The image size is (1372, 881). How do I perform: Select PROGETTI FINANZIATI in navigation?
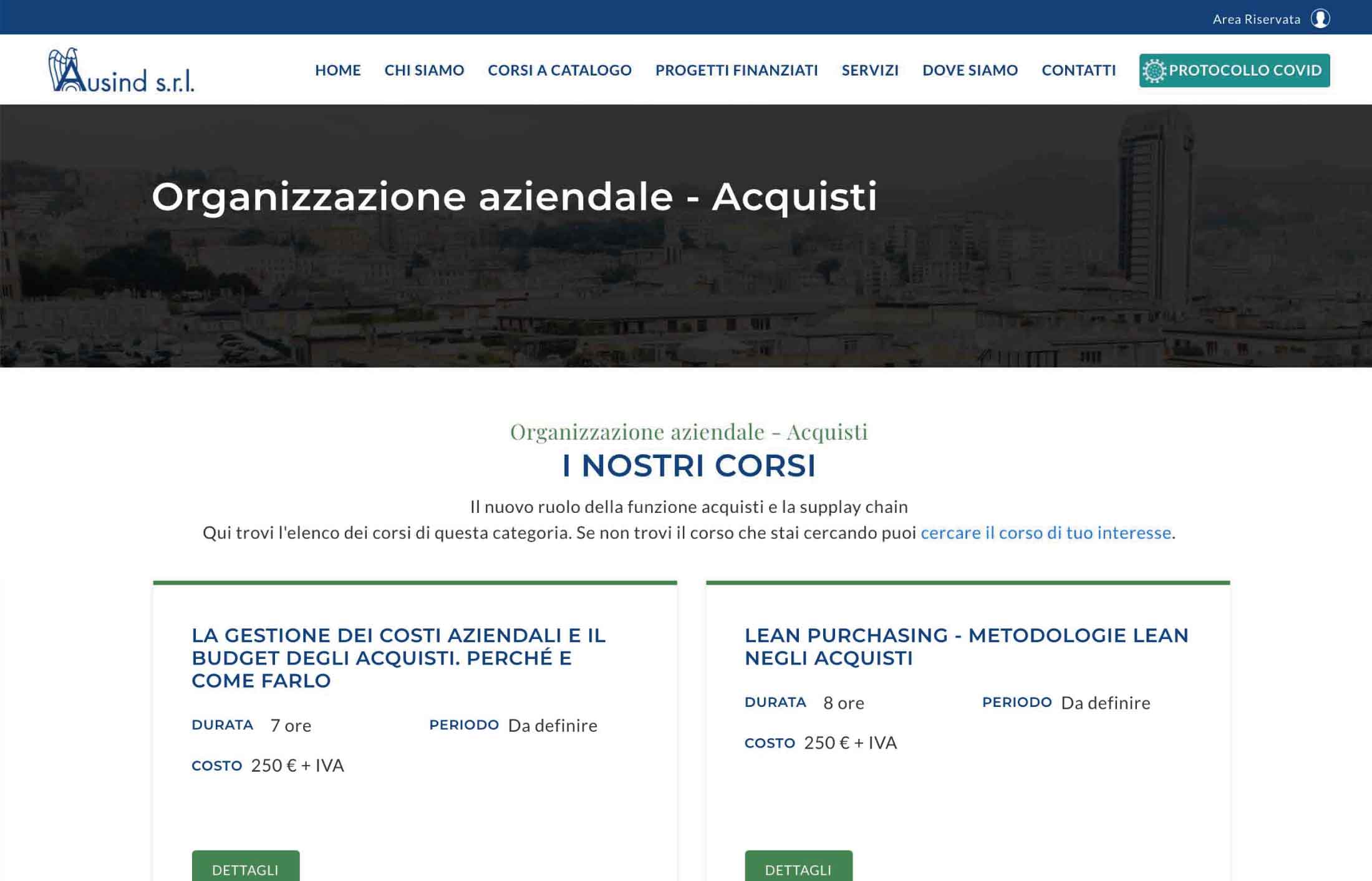pyautogui.click(x=737, y=70)
